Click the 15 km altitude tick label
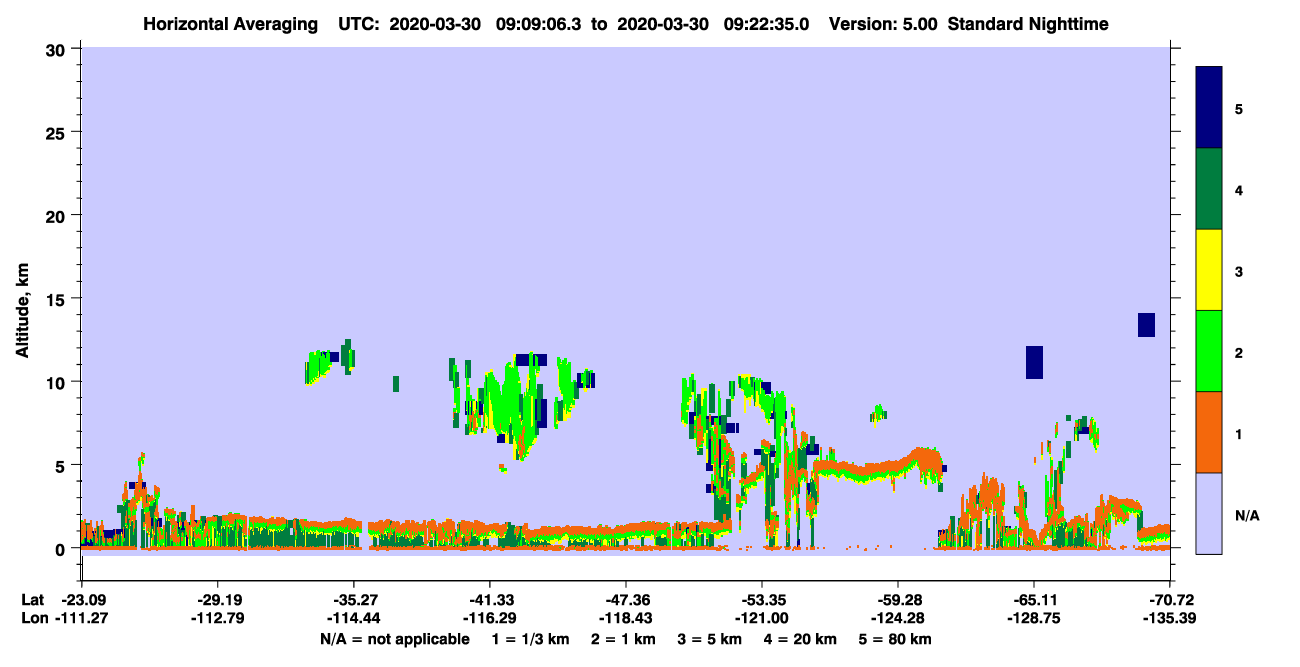Viewport: 1300px width, 667px height. pos(58,299)
